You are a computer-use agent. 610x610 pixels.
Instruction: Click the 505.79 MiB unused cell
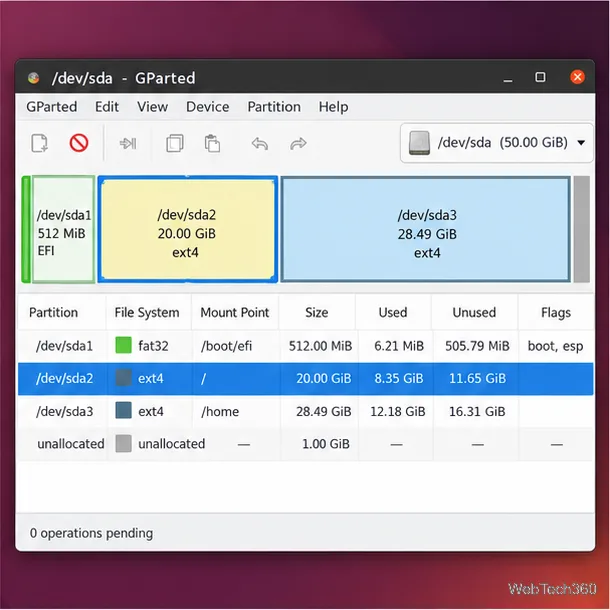coord(477,346)
